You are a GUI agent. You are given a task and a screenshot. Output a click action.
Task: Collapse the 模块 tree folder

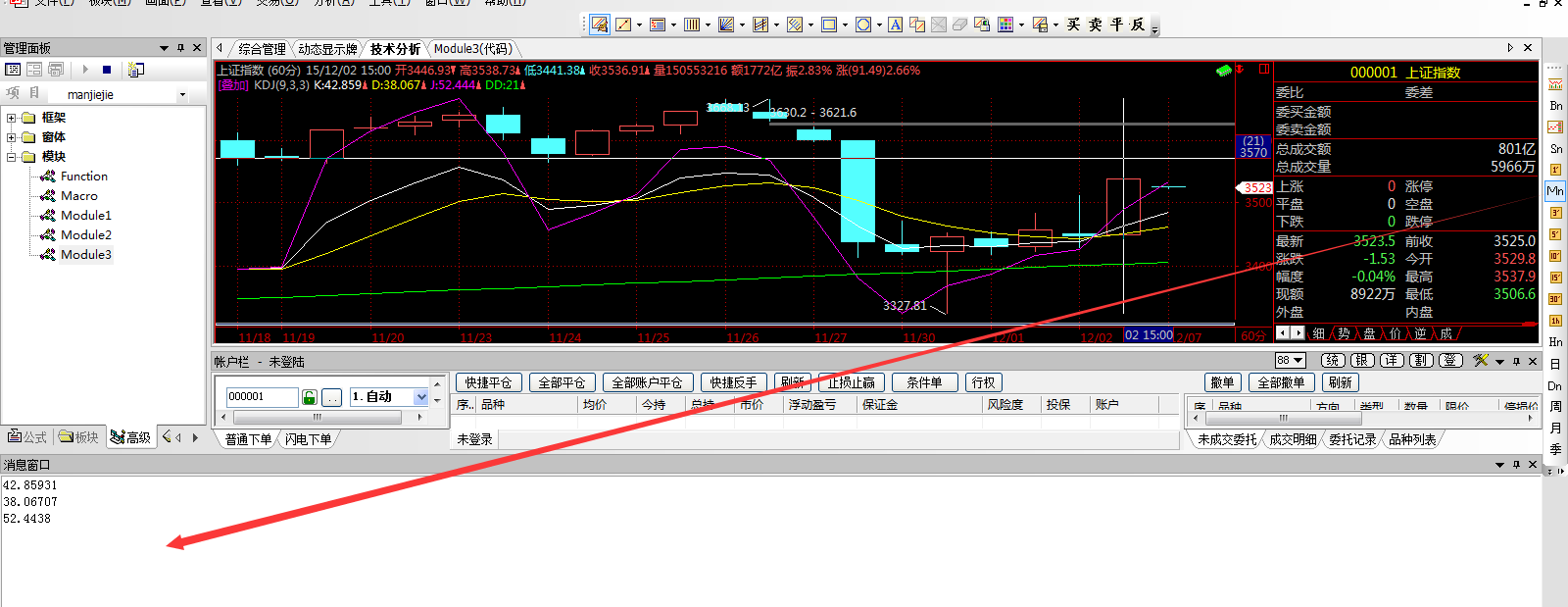(x=12, y=157)
